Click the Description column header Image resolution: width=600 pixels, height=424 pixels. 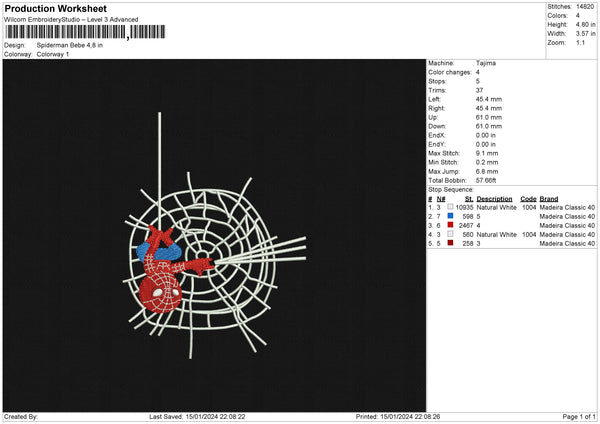click(494, 199)
